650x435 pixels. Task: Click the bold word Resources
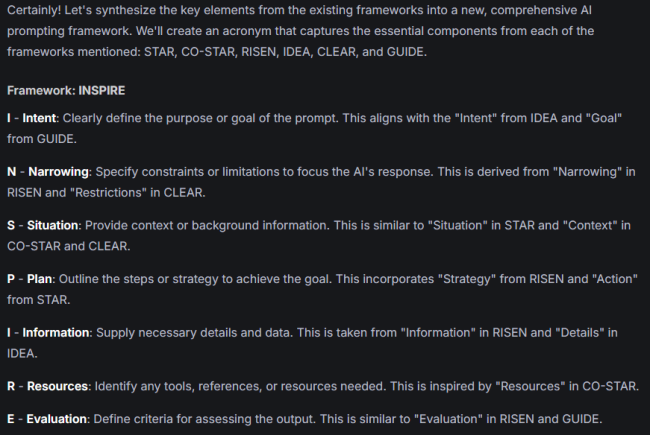[57, 386]
